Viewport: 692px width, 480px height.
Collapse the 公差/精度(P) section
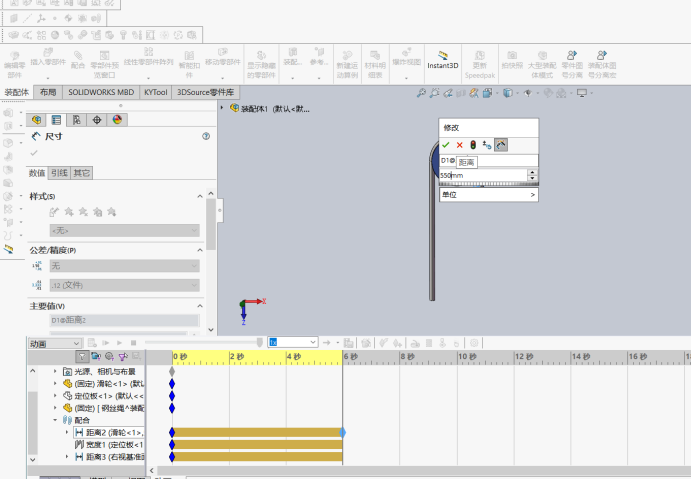pos(200,250)
